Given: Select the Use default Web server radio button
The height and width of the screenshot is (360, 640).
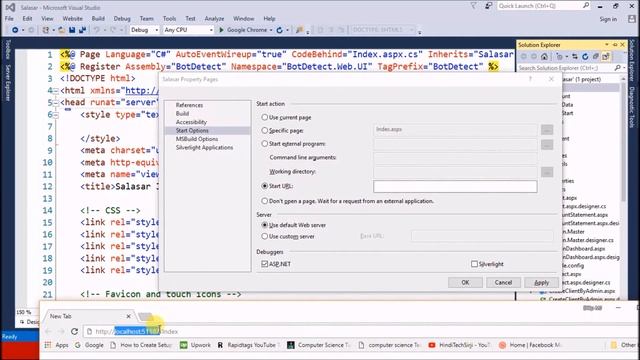Looking at the screenshot, I should click(x=264, y=225).
